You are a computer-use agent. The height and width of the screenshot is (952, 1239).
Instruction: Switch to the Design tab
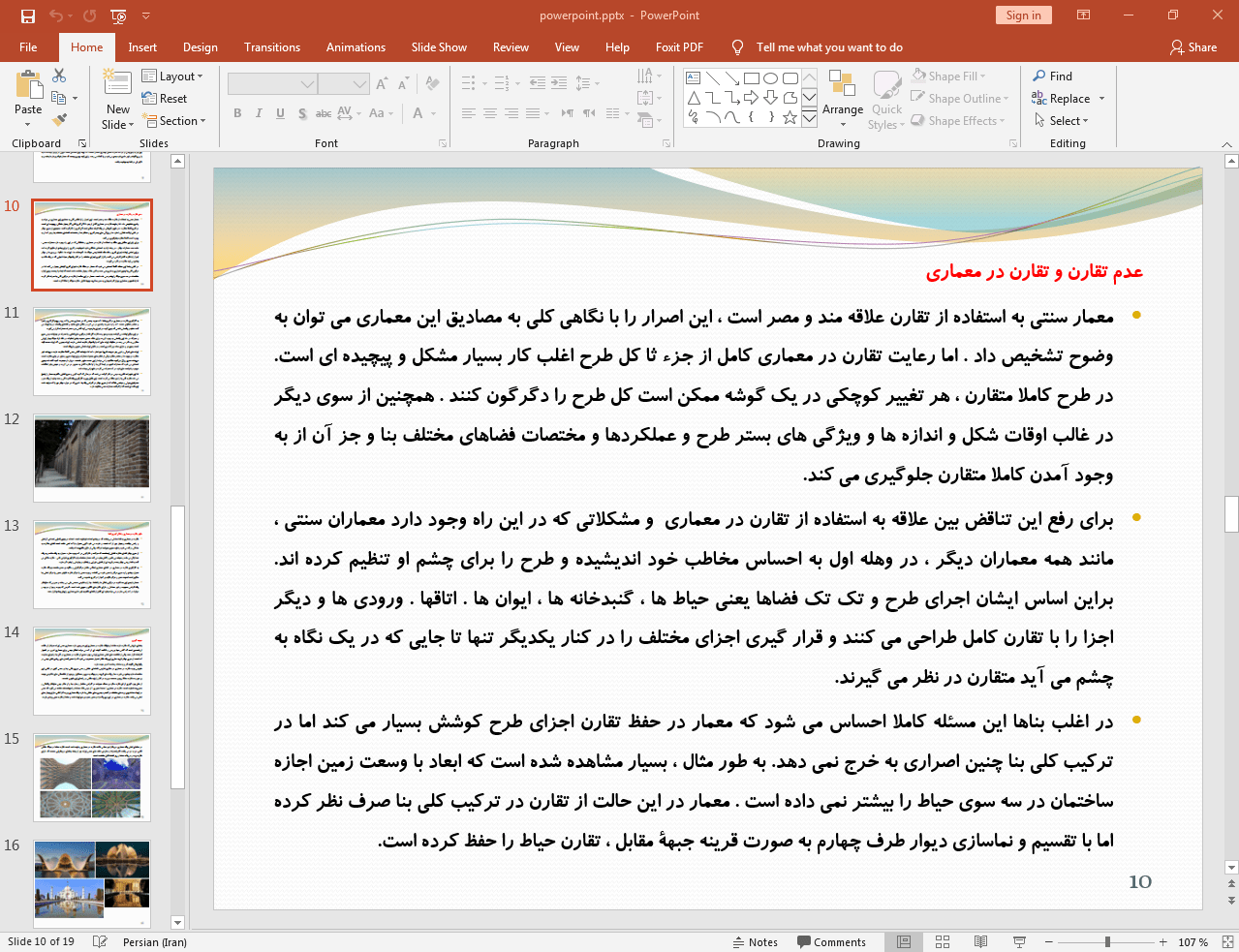pos(201,47)
